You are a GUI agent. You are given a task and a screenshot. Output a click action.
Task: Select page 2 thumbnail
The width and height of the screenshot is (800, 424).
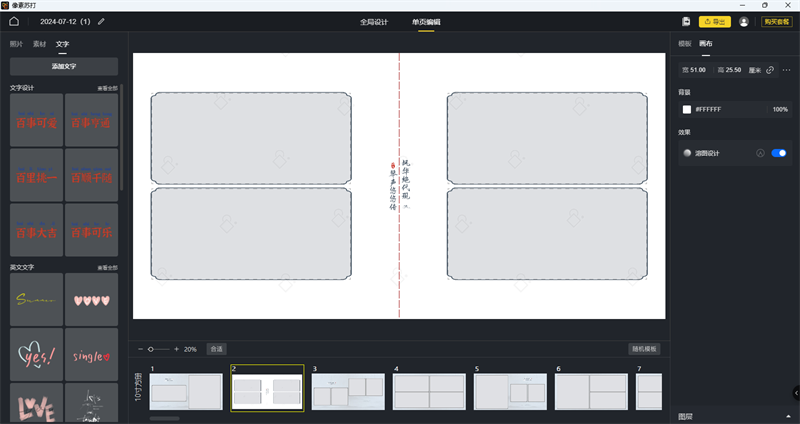pos(267,392)
